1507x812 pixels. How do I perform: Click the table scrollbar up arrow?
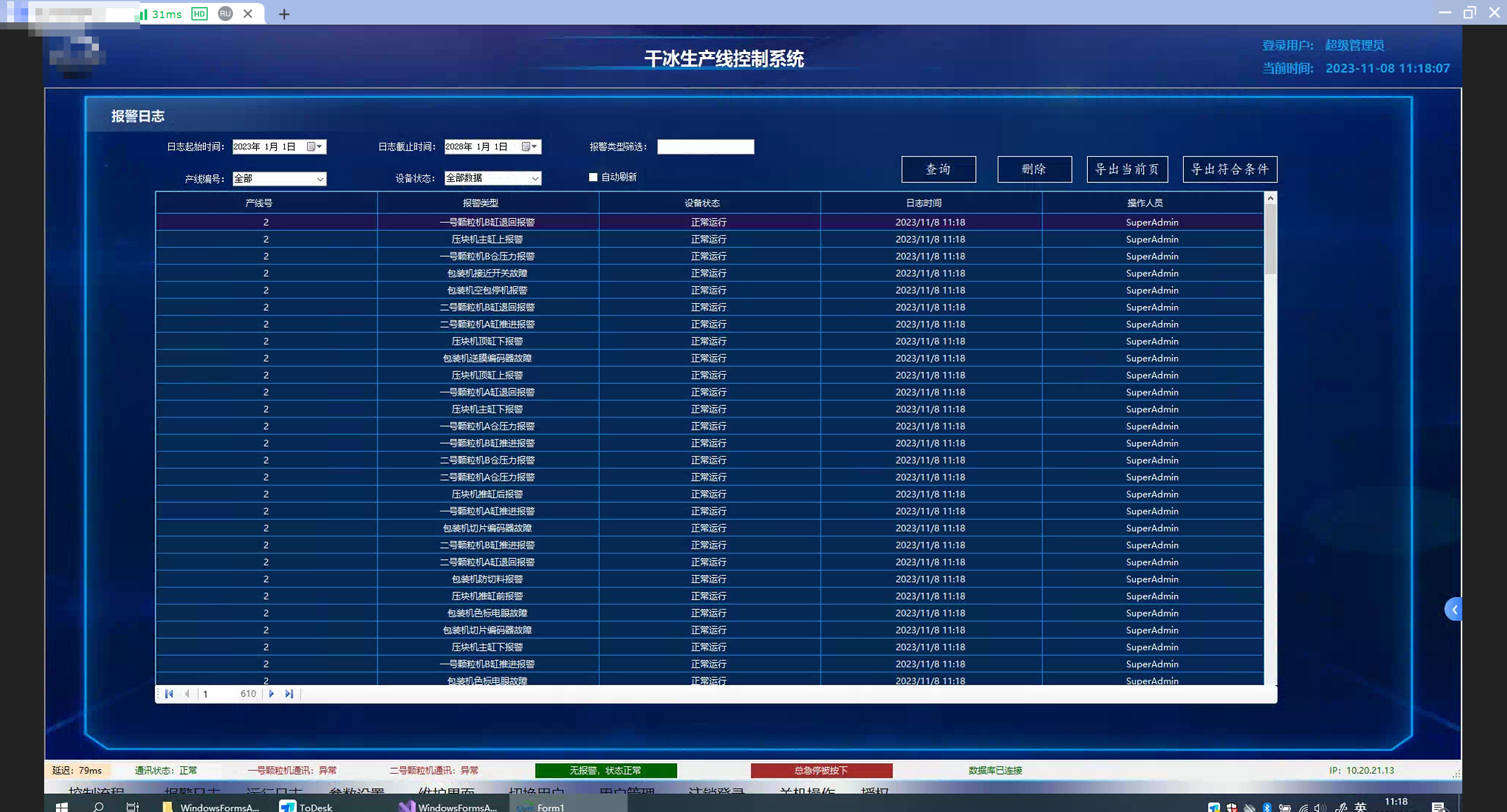click(x=1270, y=198)
